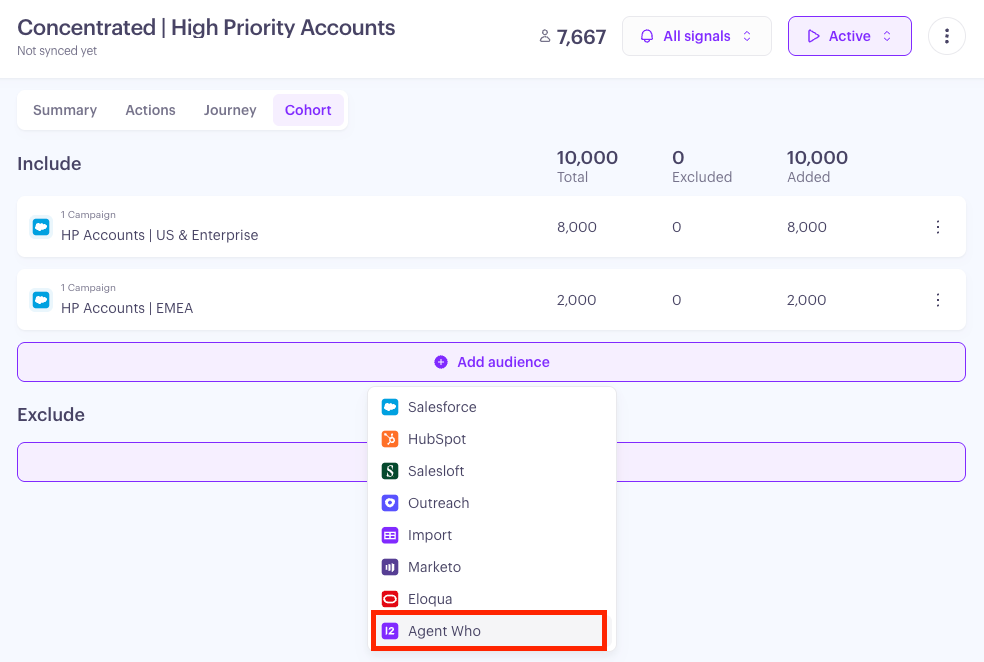Click the Include section heading
Viewport: 984px width, 662px height.
[49, 164]
